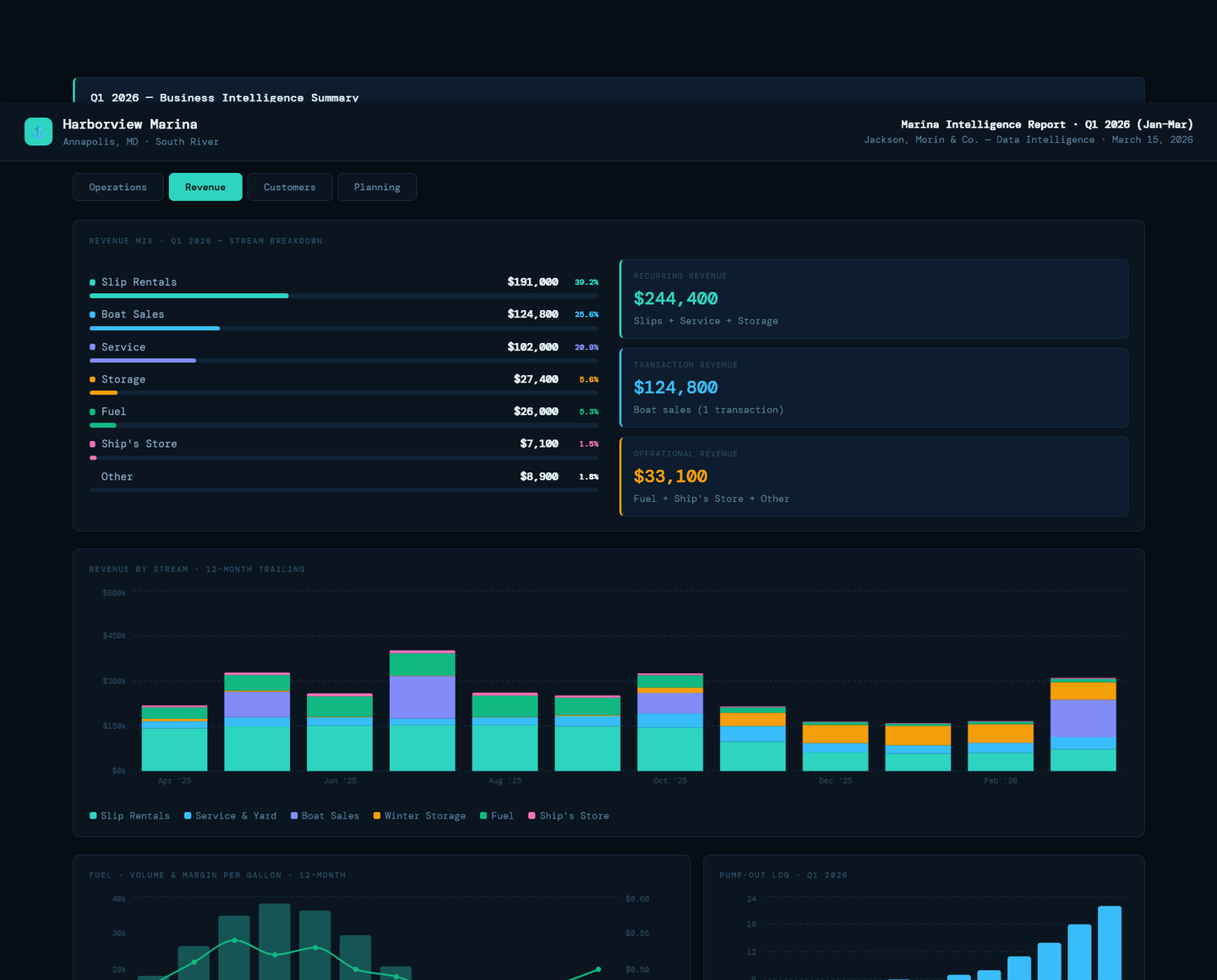The height and width of the screenshot is (980, 1217).
Task: Toggle Boat Sales legend item
Action: 325,815
